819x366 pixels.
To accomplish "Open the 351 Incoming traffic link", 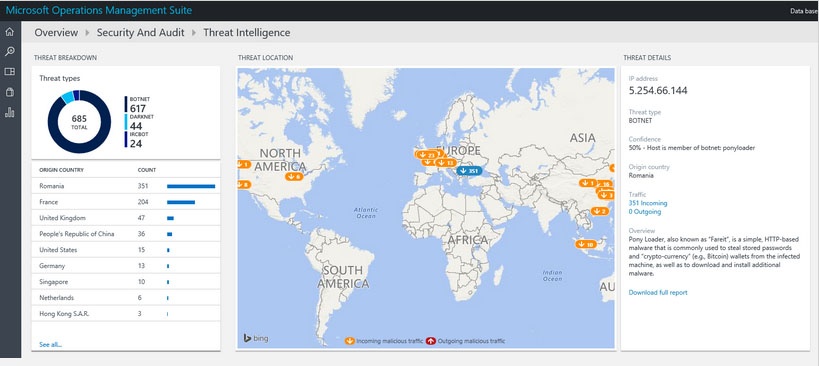I will [x=648, y=203].
